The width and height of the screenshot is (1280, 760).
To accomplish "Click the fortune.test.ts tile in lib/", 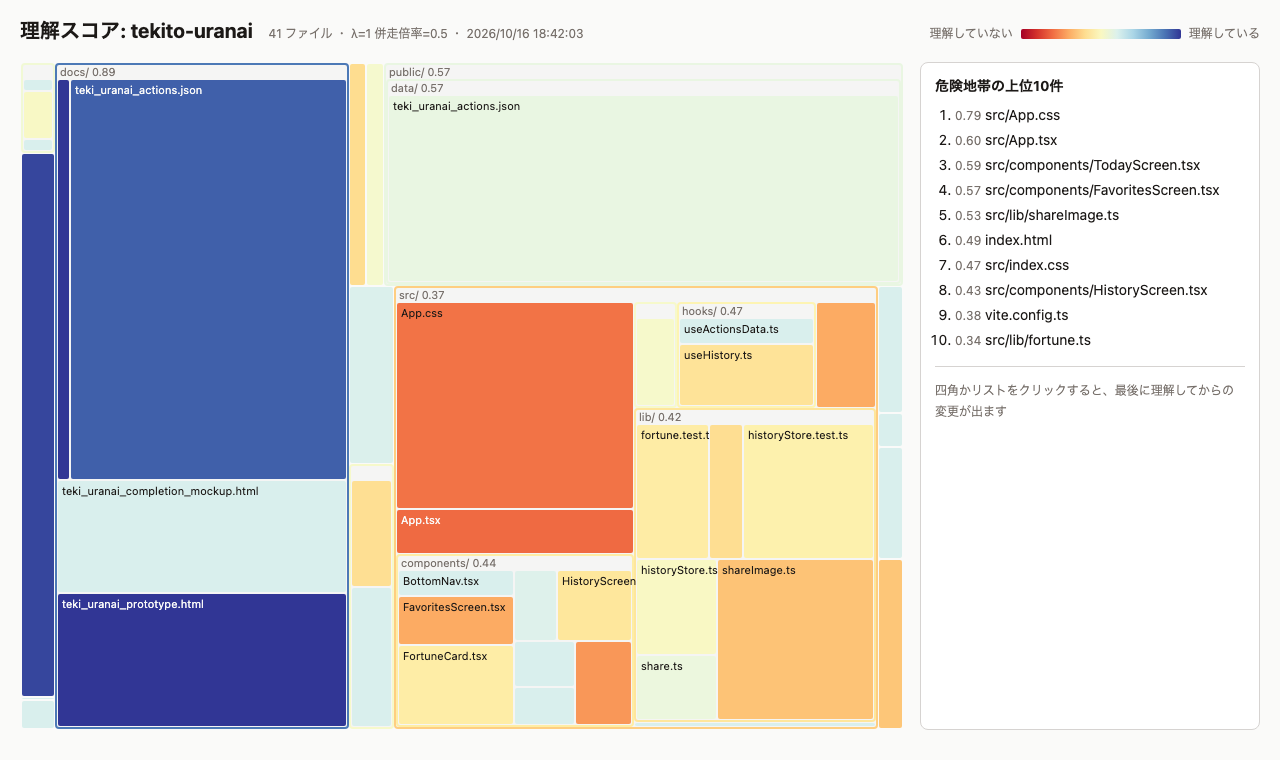I will [x=673, y=491].
